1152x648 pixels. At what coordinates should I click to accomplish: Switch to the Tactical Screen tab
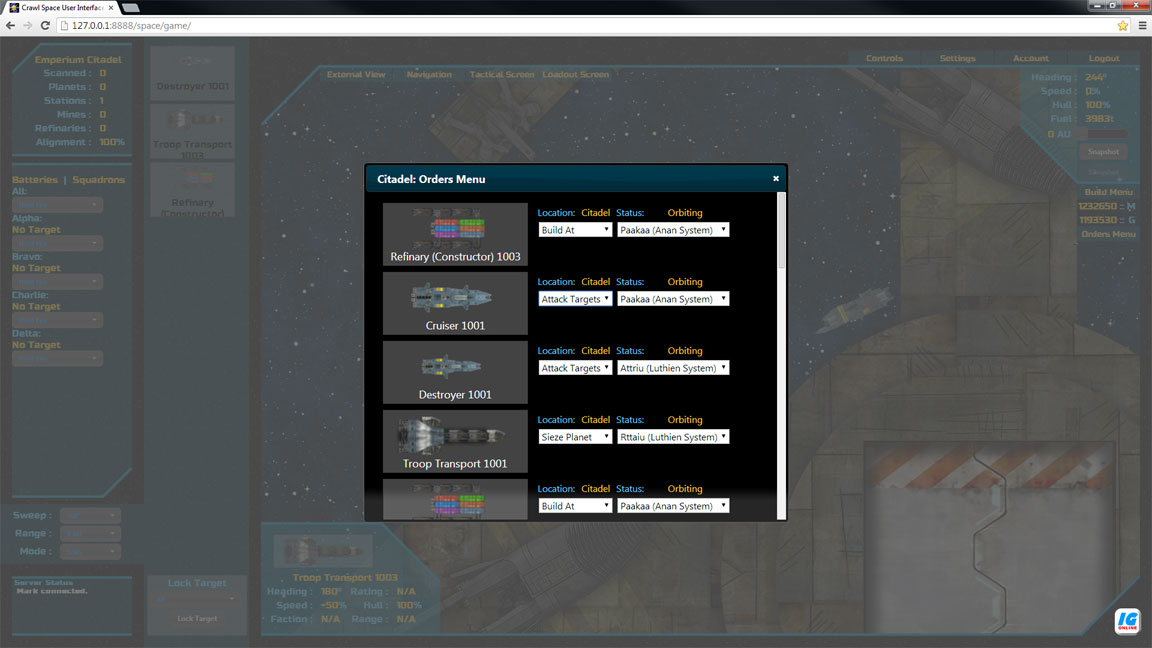tap(501, 75)
